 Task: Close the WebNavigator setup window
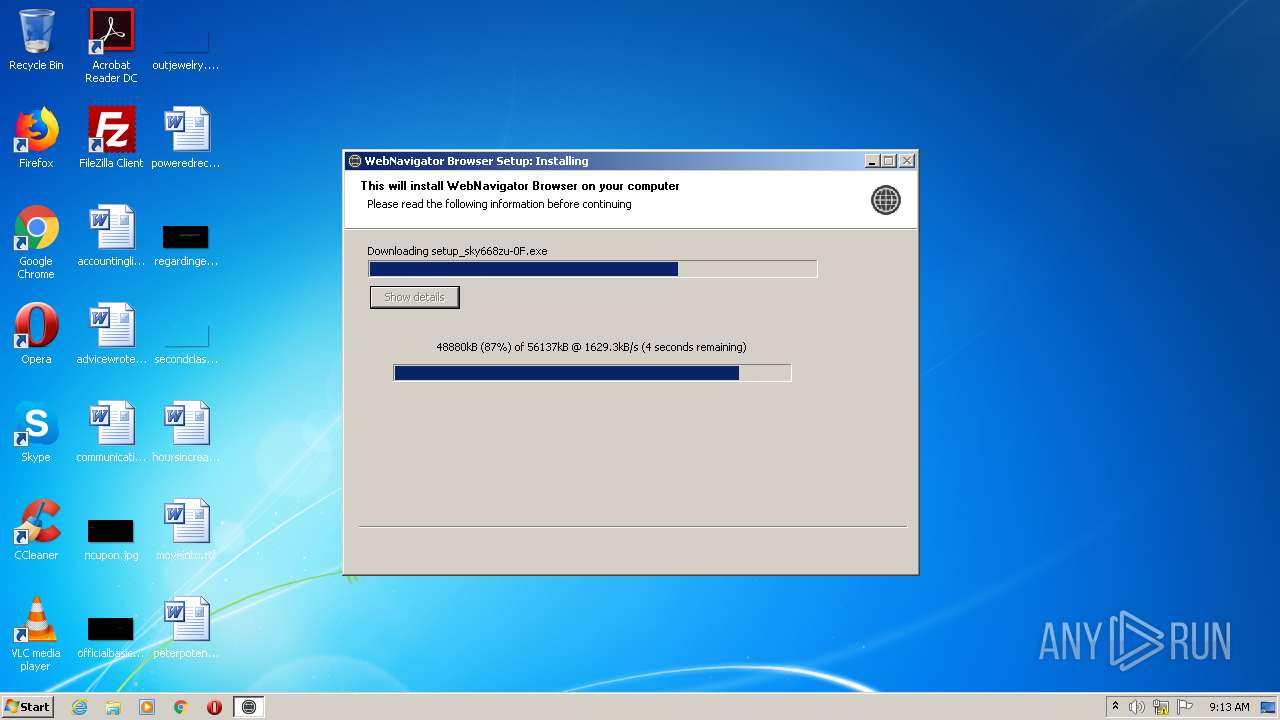pos(906,161)
